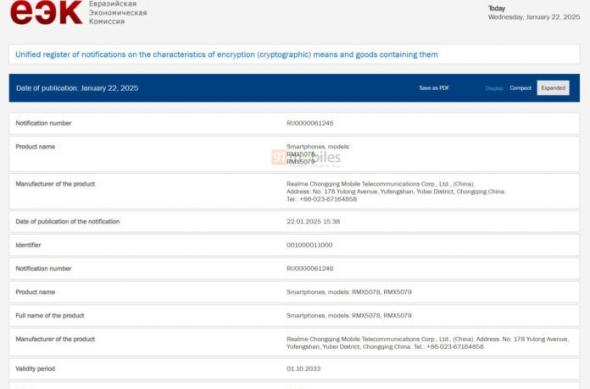Select the Expanded display mode button

pyautogui.click(x=553, y=88)
